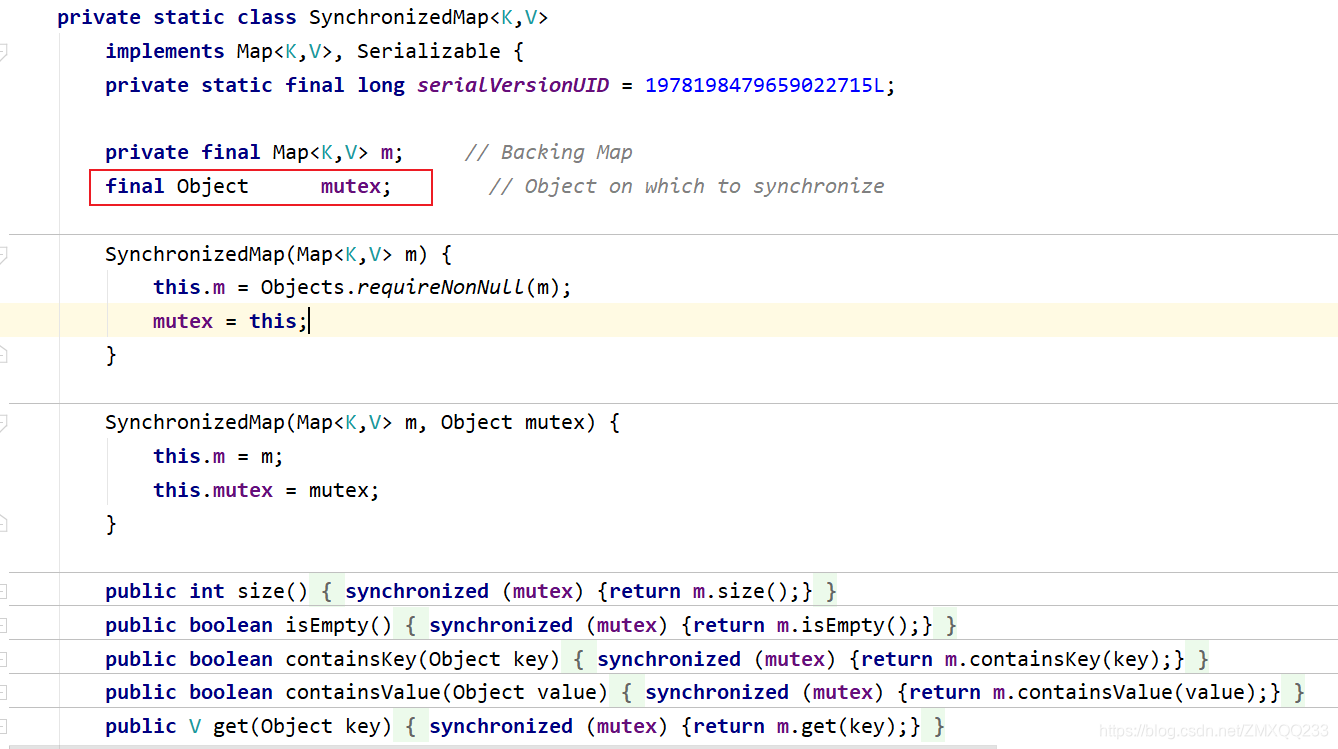
Task: Click the '// Backing Map' comment
Action: coord(549,152)
